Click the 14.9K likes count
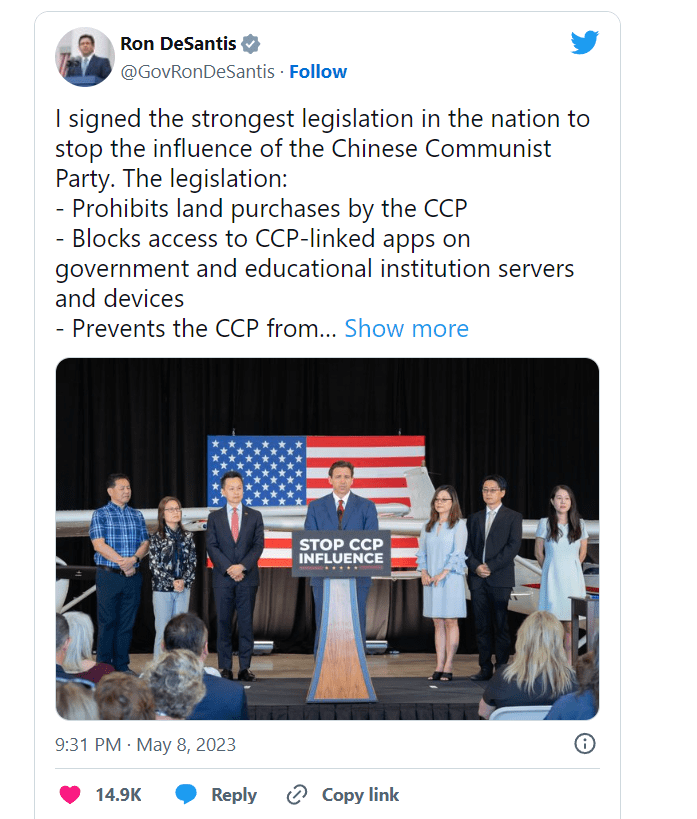The height and width of the screenshot is (819, 697). pos(118,795)
